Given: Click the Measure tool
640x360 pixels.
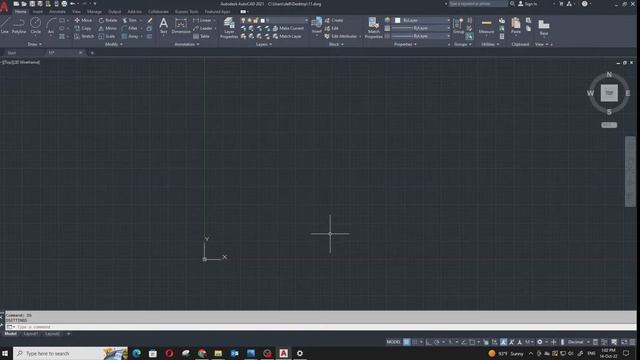Looking at the screenshot, I should (x=486, y=26).
